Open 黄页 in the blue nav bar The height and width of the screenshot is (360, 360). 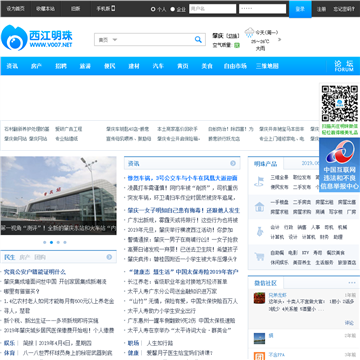coord(182,66)
